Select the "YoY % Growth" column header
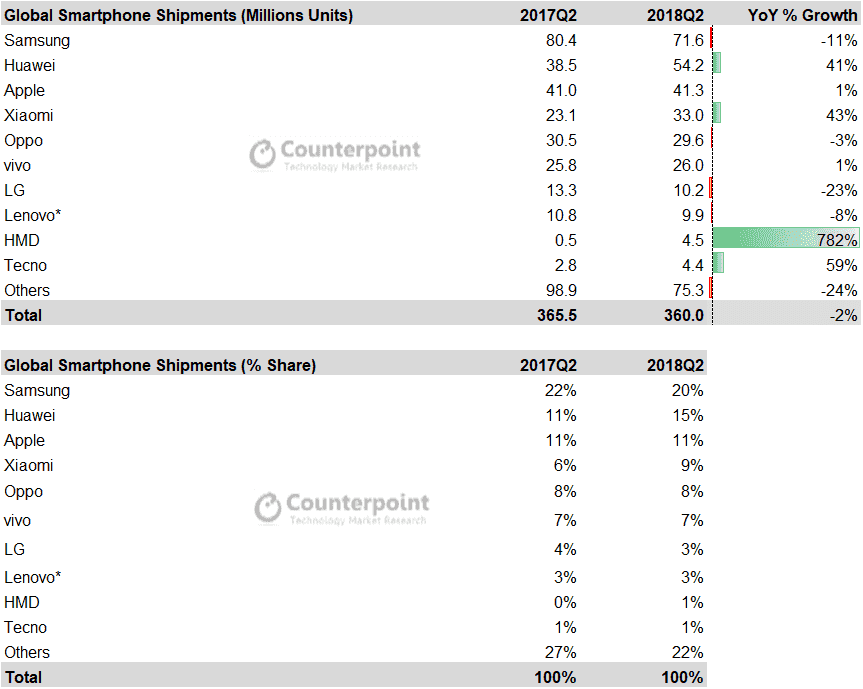This screenshot has width=863, height=689. tap(803, 15)
